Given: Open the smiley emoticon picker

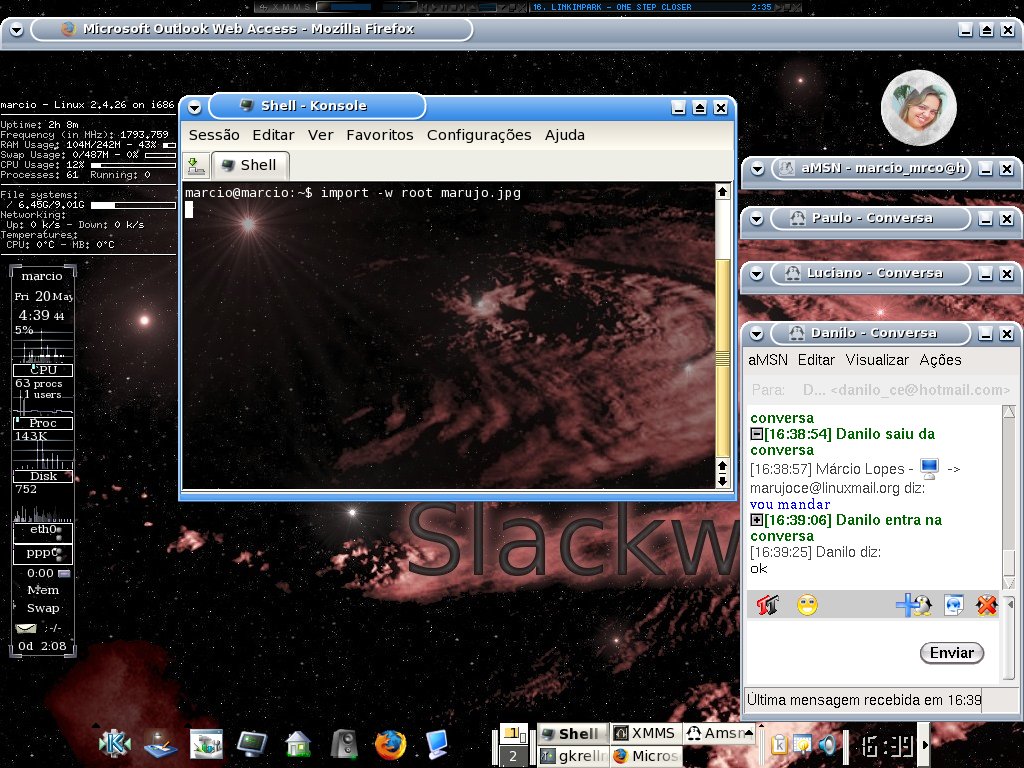Looking at the screenshot, I should 807,605.
